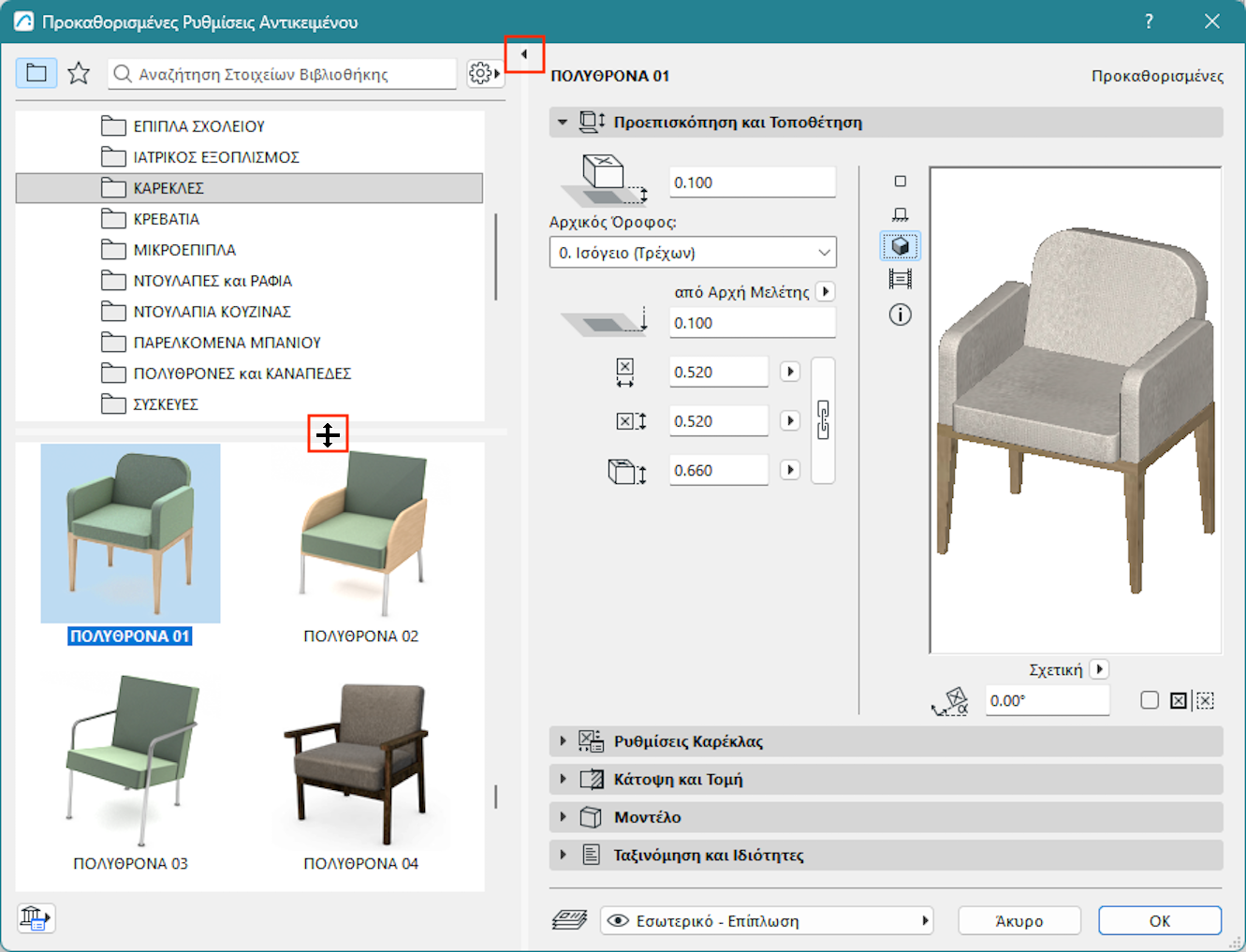The width and height of the screenshot is (1246, 952).
Task: Open the Αρχικός Όροφος dropdown
Action: point(693,253)
